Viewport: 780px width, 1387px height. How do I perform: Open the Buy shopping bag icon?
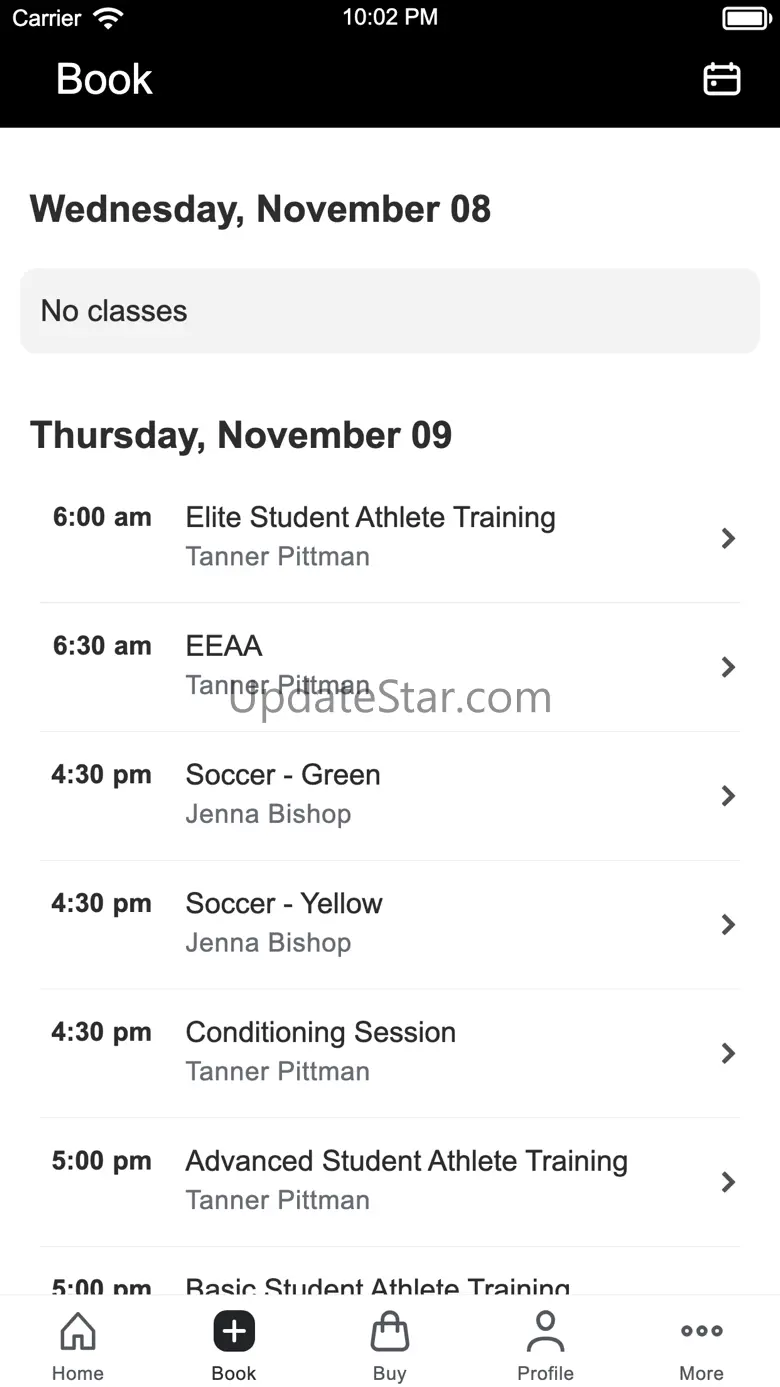389,1331
